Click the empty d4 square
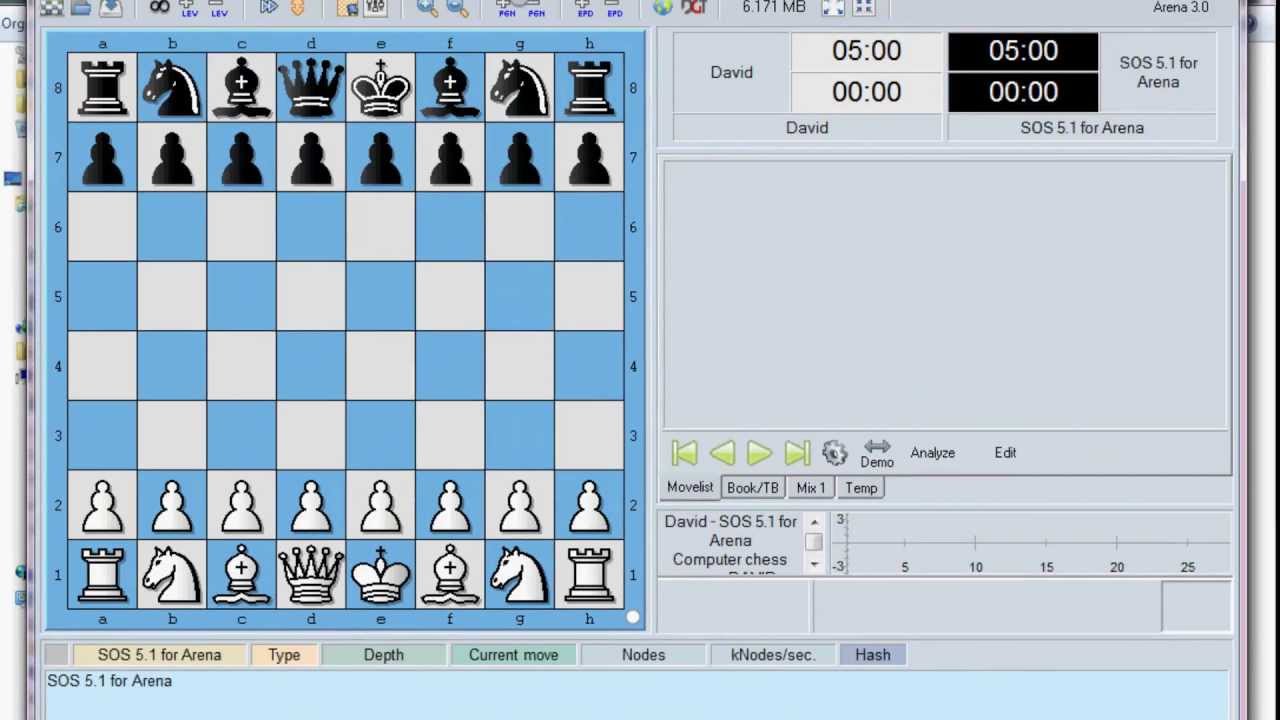The image size is (1280, 720). 311,366
